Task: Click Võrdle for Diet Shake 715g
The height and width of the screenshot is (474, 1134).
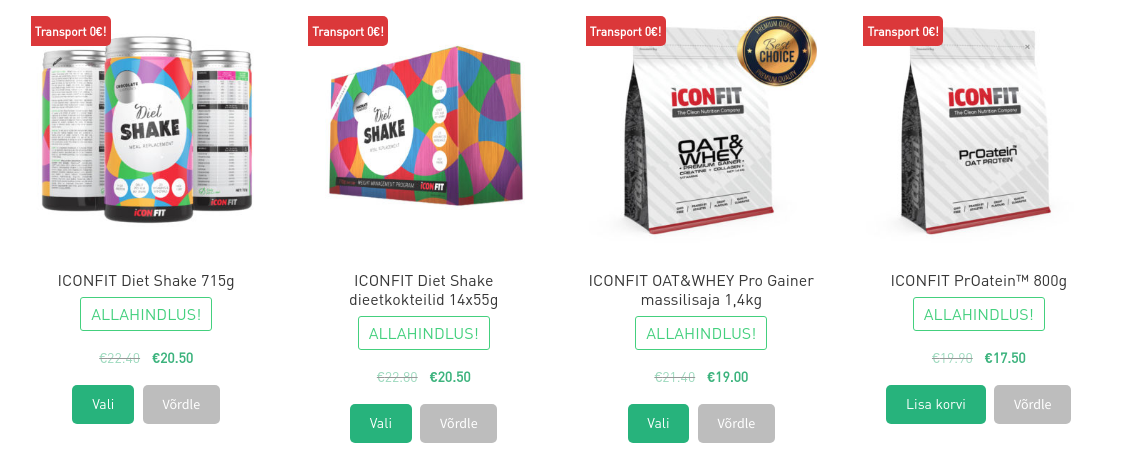Action: tap(182, 405)
